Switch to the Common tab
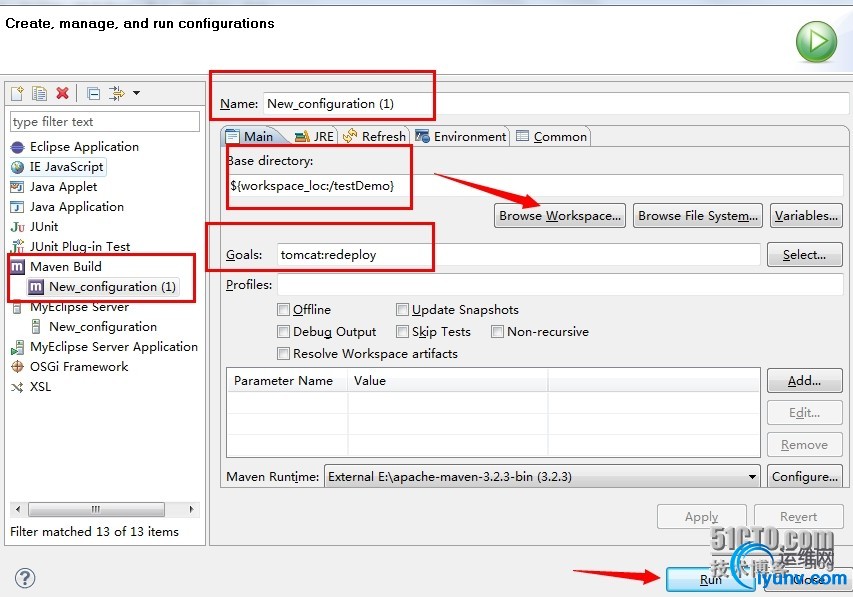 click(x=552, y=137)
